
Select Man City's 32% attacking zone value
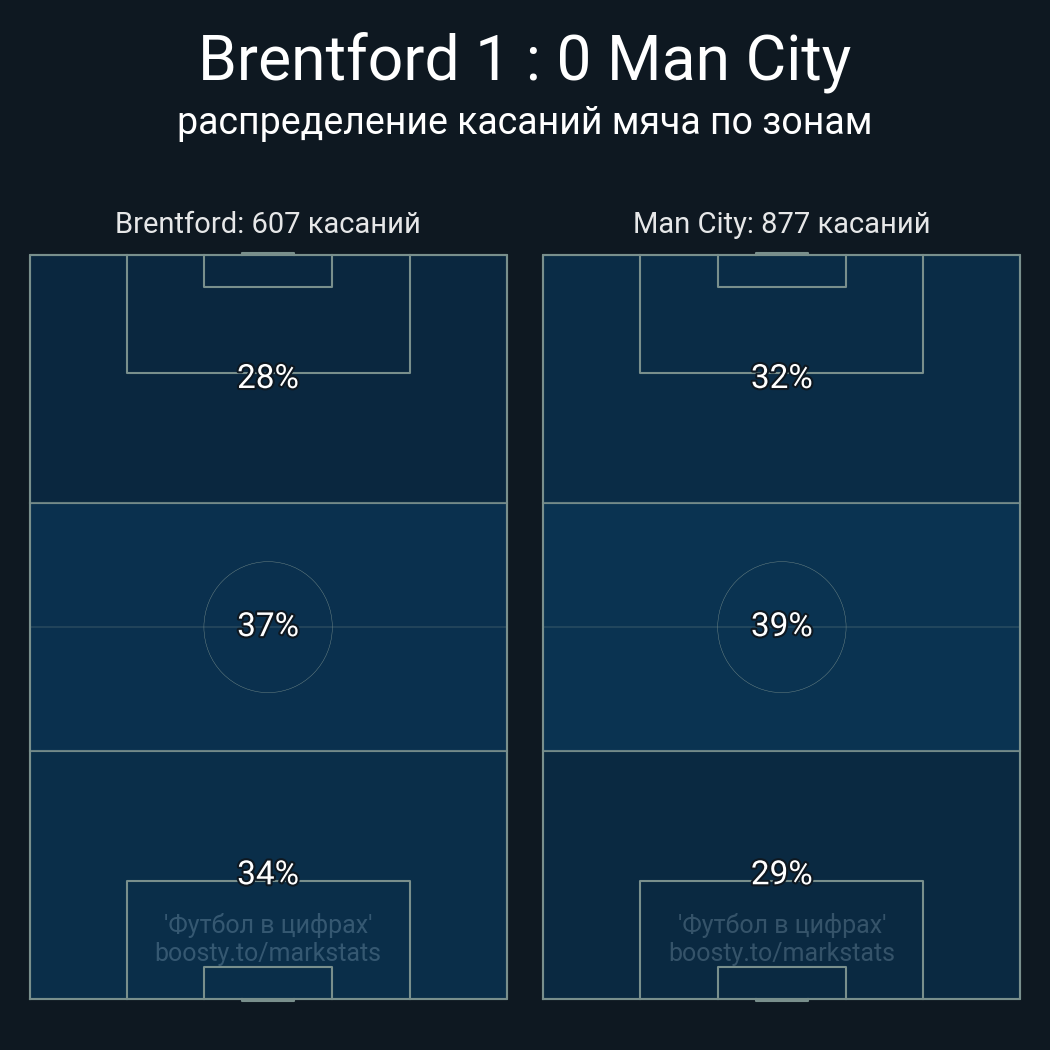(x=781, y=377)
